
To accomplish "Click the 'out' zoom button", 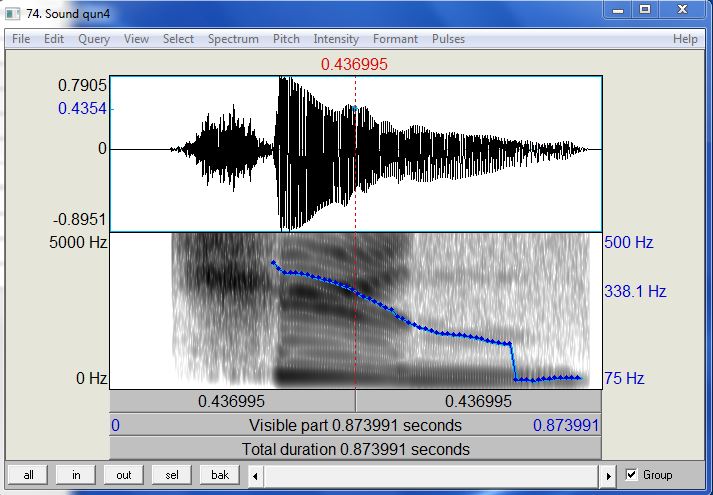I will [x=124, y=475].
